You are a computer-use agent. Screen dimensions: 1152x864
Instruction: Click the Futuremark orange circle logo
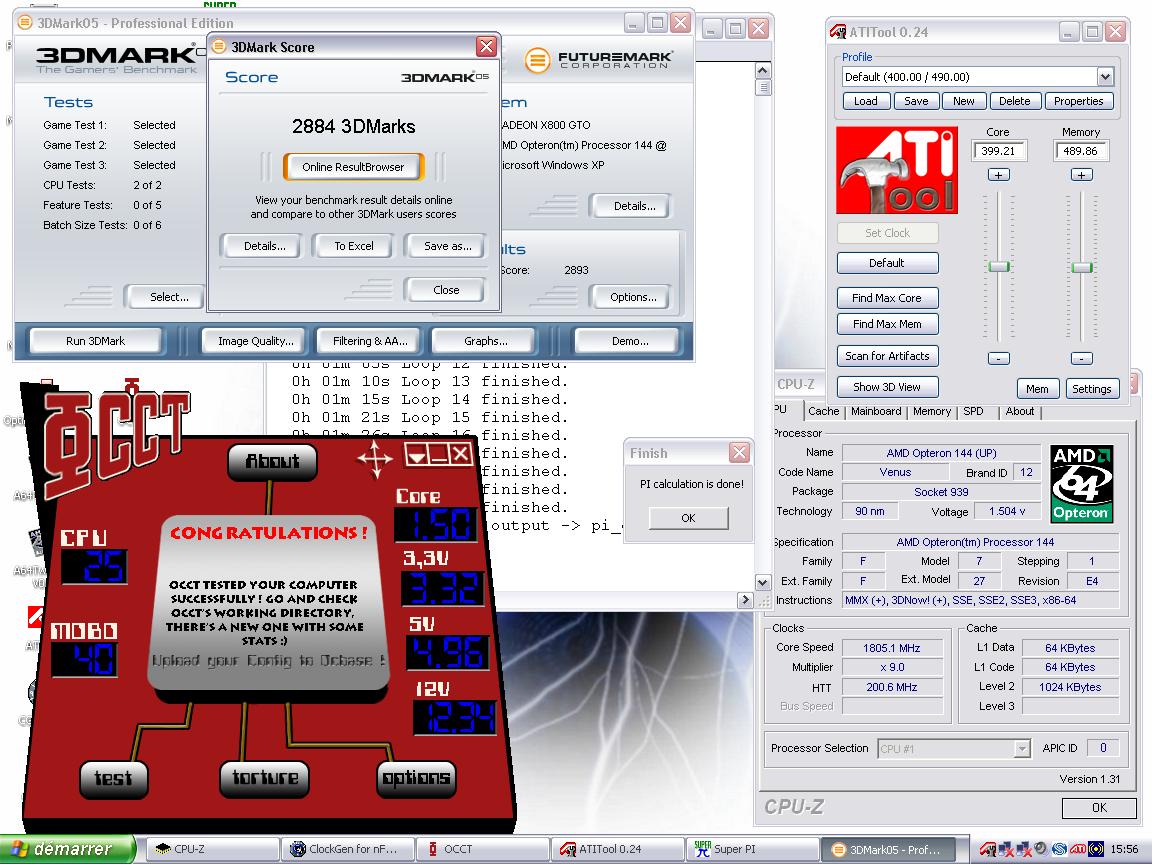click(537, 60)
